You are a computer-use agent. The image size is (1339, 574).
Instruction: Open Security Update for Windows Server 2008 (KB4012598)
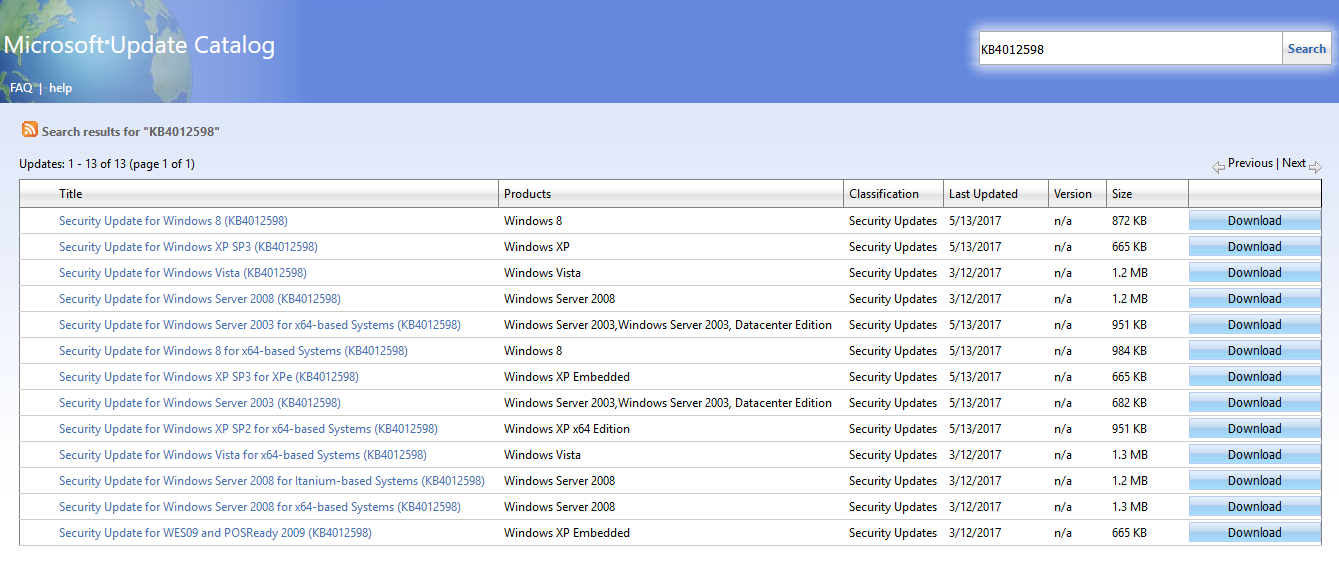(x=200, y=299)
